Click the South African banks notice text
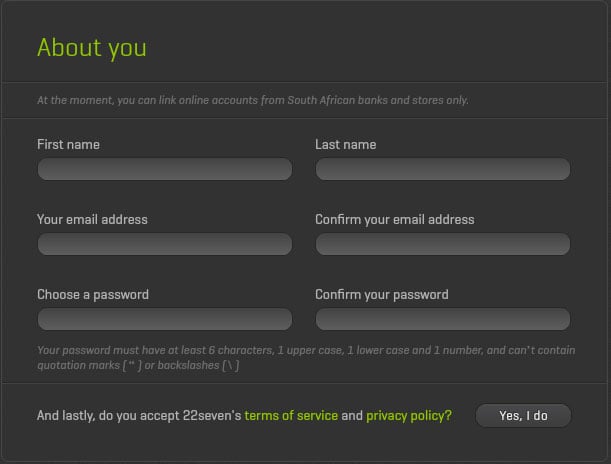The width and height of the screenshot is (611, 464). click(x=252, y=100)
